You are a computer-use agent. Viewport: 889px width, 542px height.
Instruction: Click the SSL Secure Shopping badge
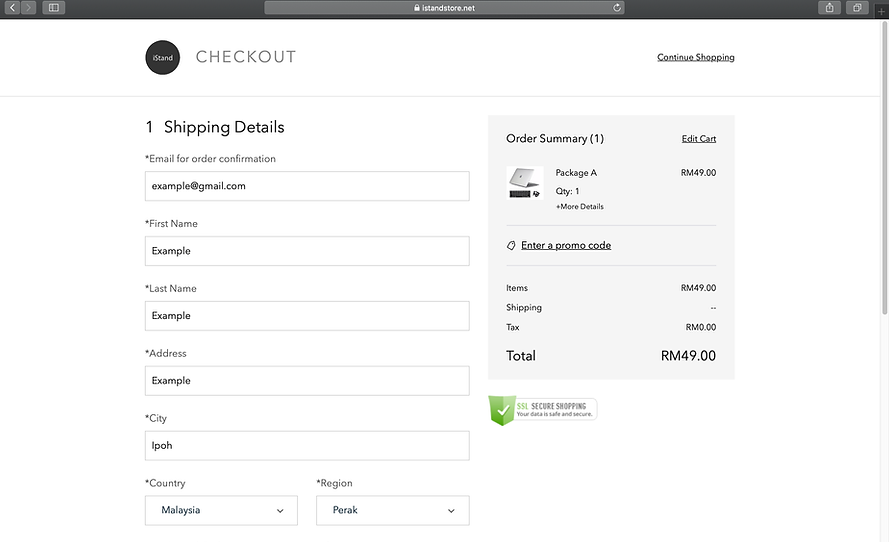click(543, 410)
